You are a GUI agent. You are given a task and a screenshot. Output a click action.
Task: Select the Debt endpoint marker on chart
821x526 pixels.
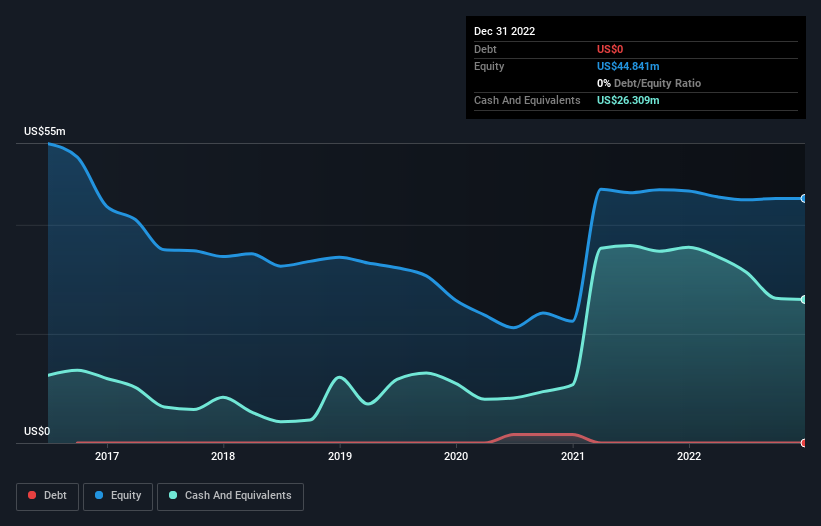click(x=804, y=443)
